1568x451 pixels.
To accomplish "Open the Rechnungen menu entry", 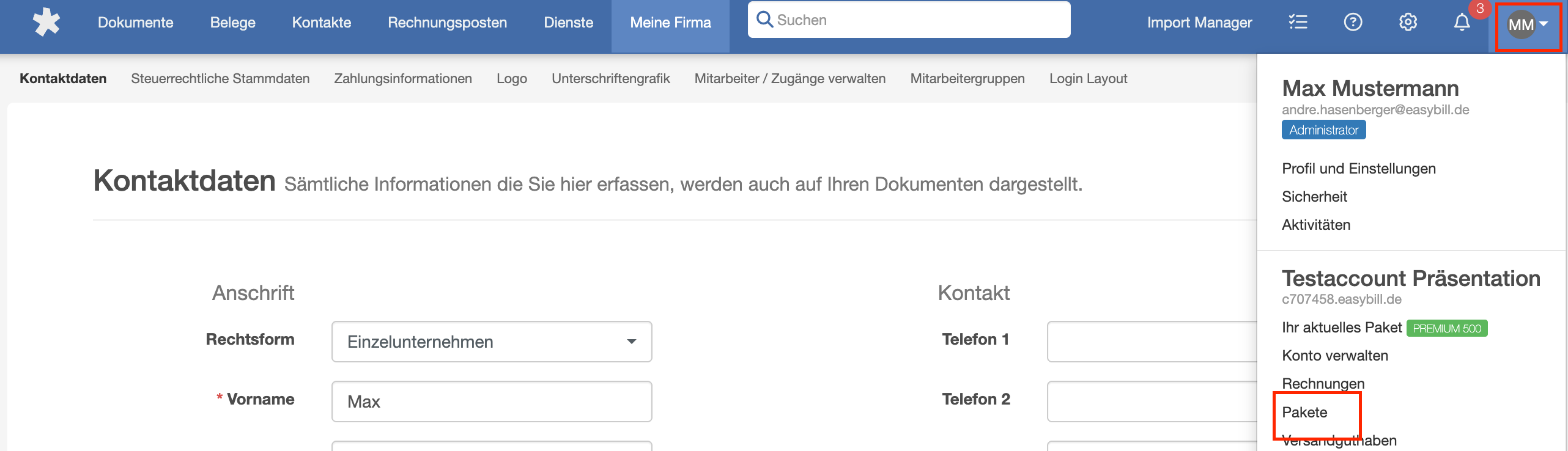I will (1323, 384).
